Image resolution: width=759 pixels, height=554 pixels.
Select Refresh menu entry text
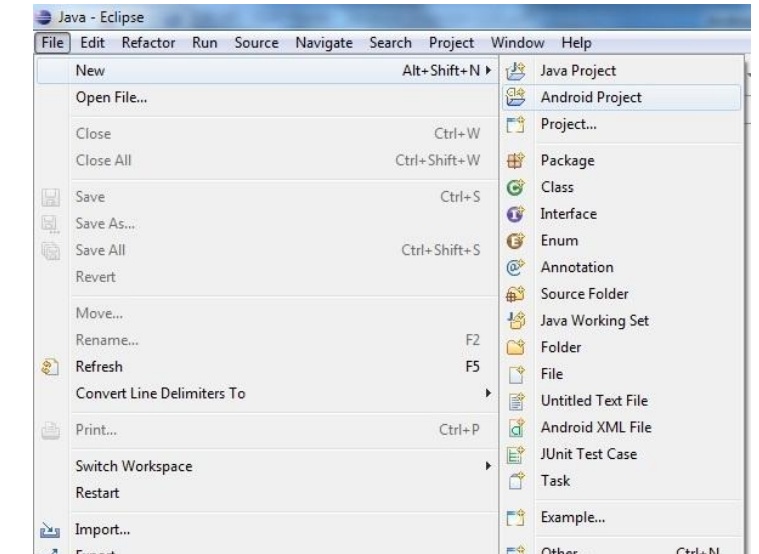(99, 367)
